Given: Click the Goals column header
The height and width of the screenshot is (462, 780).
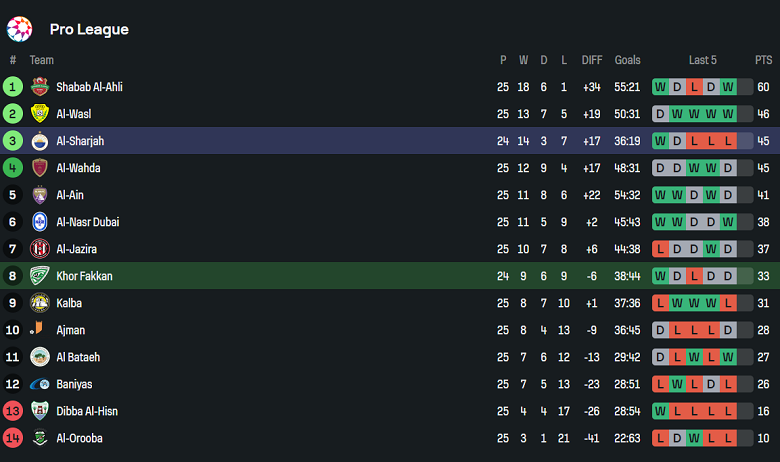Looking at the screenshot, I should click(x=628, y=60).
